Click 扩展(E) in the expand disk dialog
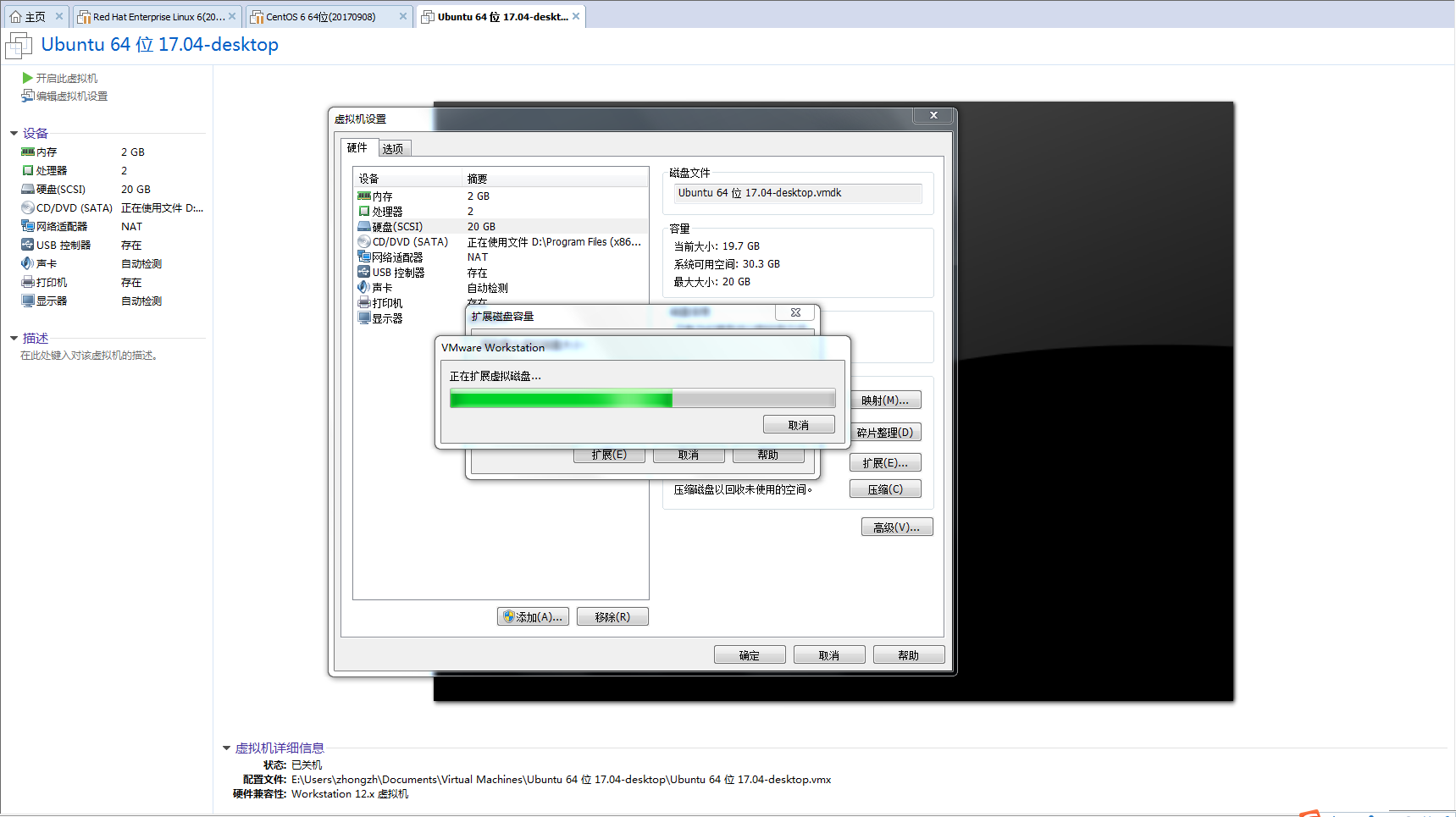Image resolution: width=1456 pixels, height=817 pixels. click(609, 455)
